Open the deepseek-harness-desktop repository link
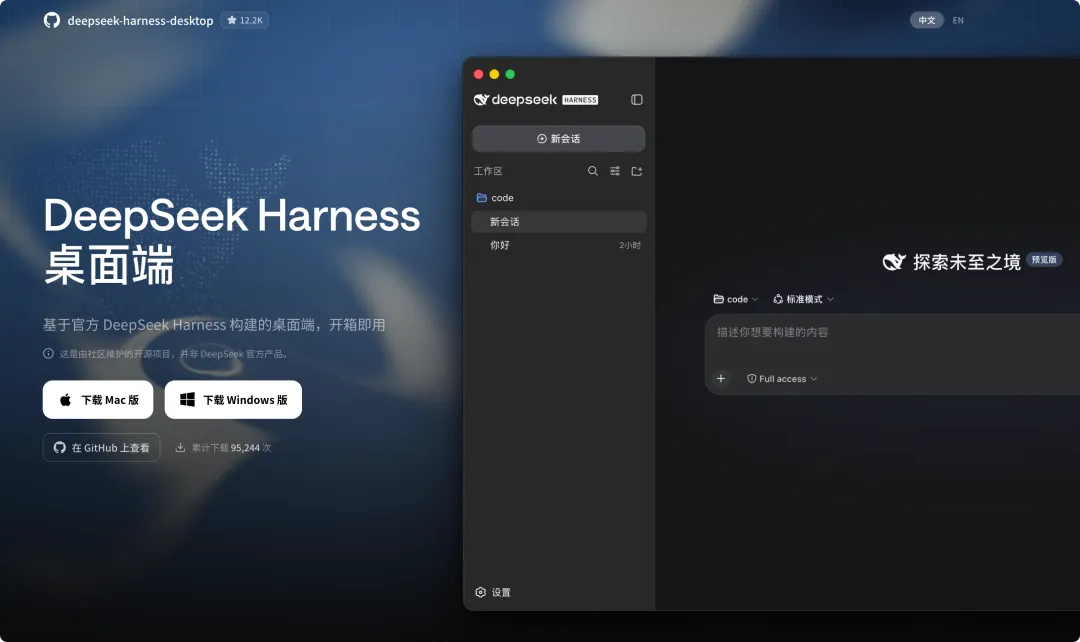1080x642 pixels. click(x=141, y=21)
